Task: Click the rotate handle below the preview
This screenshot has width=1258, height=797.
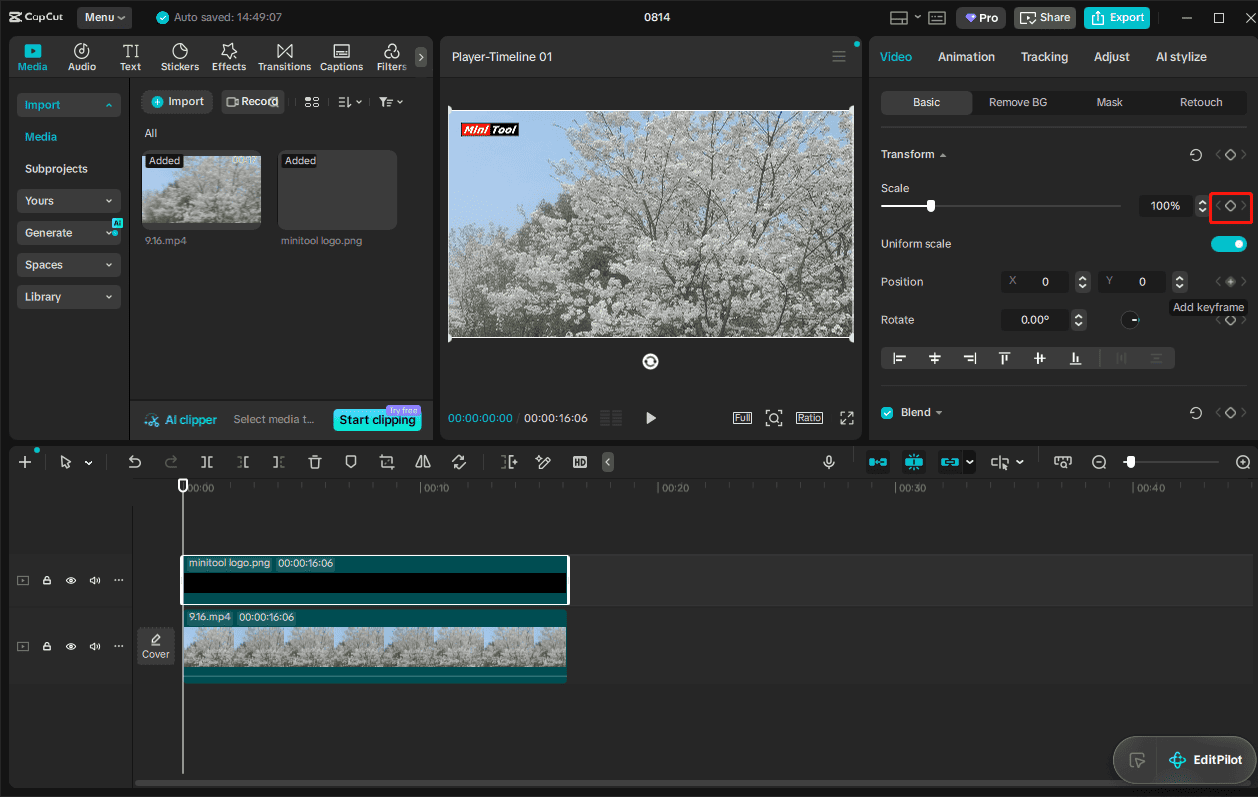Action: [x=650, y=362]
